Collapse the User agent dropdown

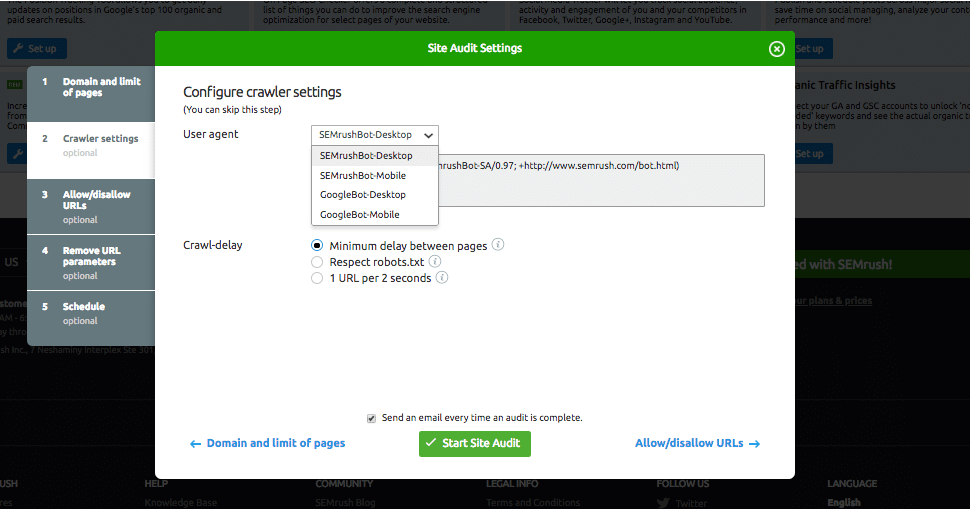pos(375,135)
